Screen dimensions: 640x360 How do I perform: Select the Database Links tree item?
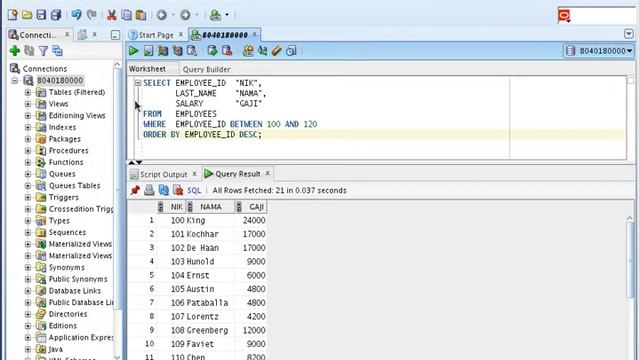(x=75, y=291)
